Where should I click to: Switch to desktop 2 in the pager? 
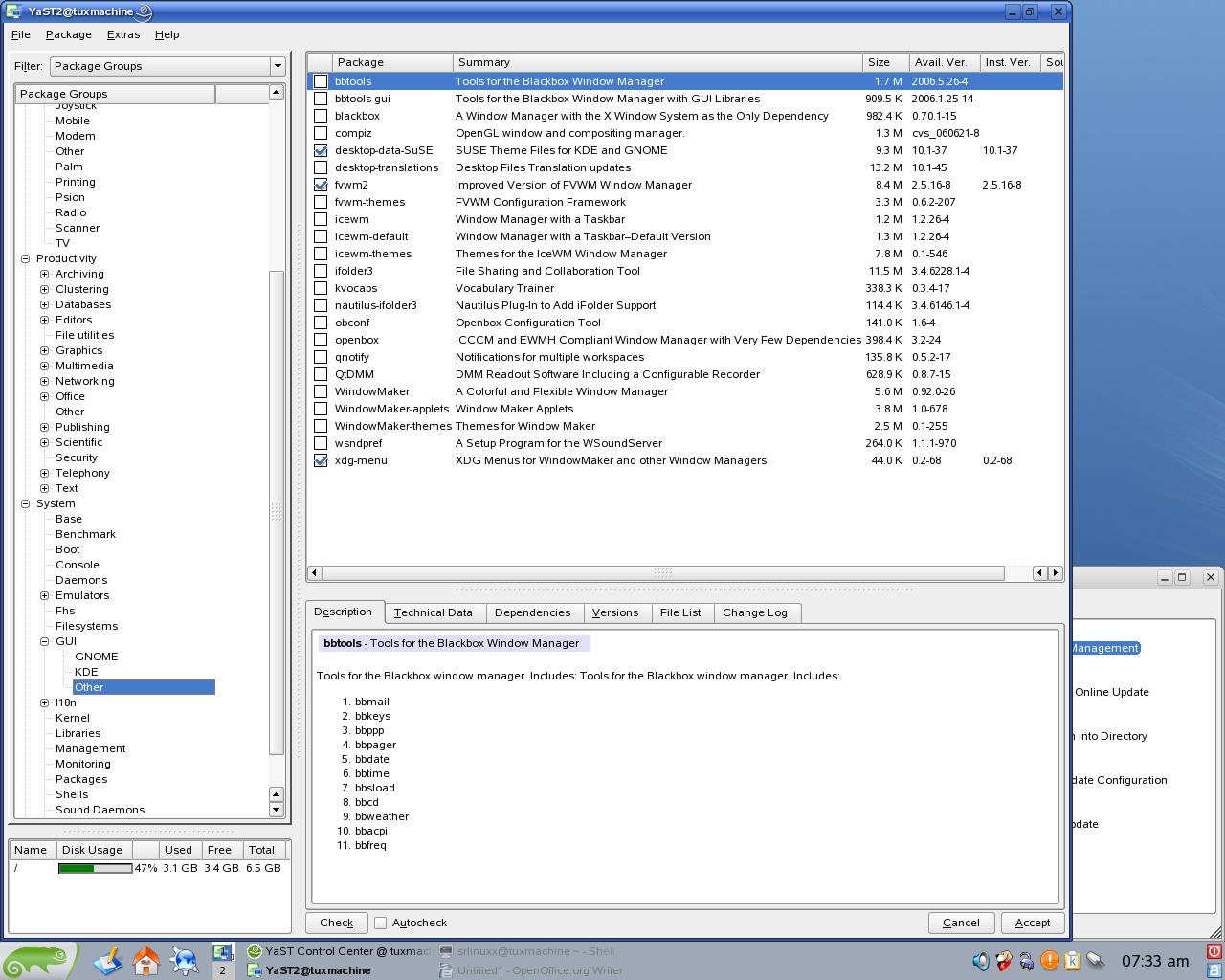222,970
